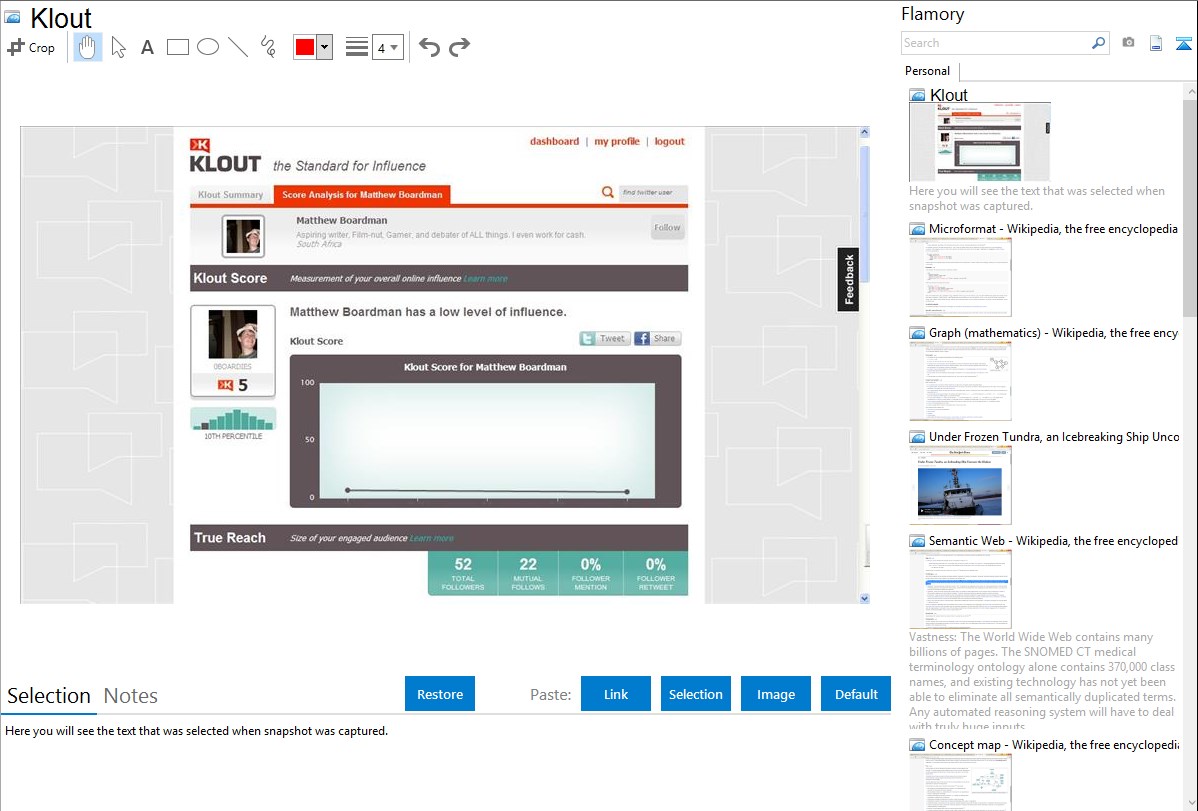Switch to the Klout Summary tab
The image size is (1198, 811).
coord(230,195)
